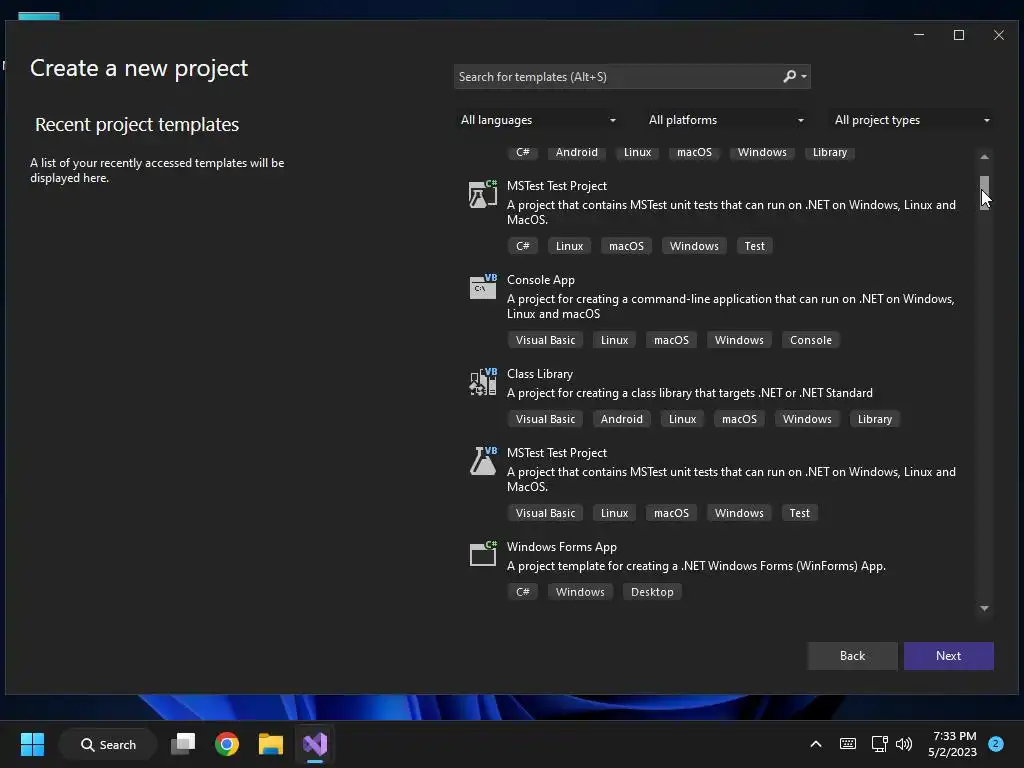Open the All project types dropdown
This screenshot has height=768, width=1024.
coord(912,120)
